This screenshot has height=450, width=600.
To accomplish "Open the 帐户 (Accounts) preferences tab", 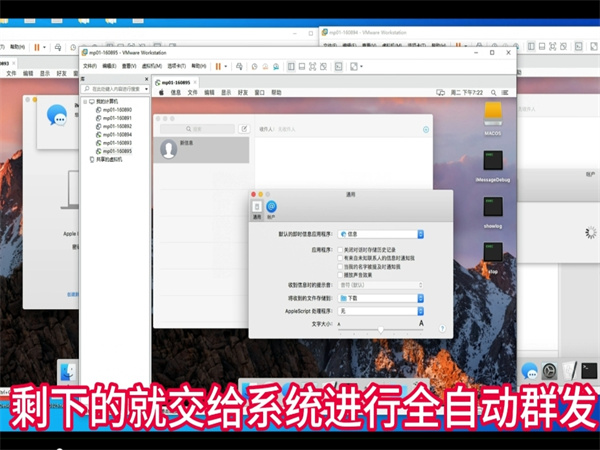I will [271, 208].
